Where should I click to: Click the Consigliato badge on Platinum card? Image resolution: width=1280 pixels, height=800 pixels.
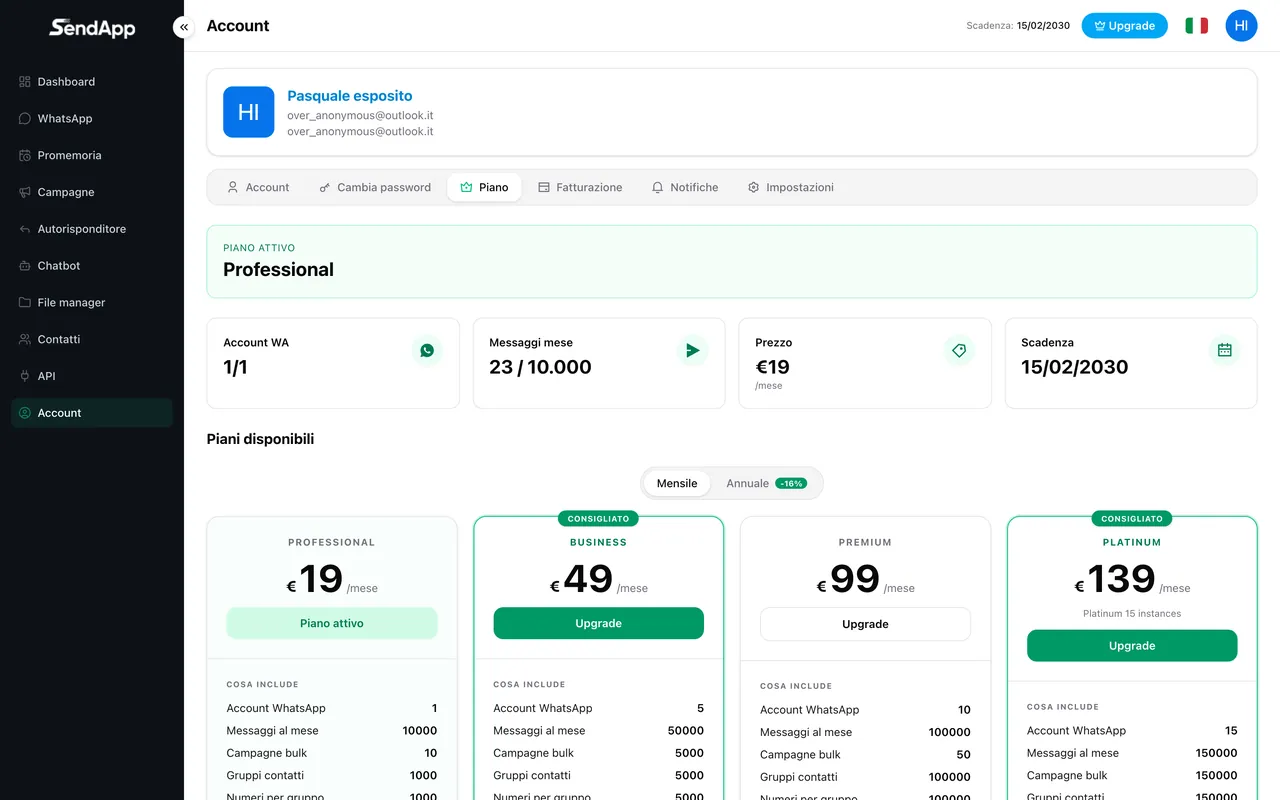[1132, 519]
